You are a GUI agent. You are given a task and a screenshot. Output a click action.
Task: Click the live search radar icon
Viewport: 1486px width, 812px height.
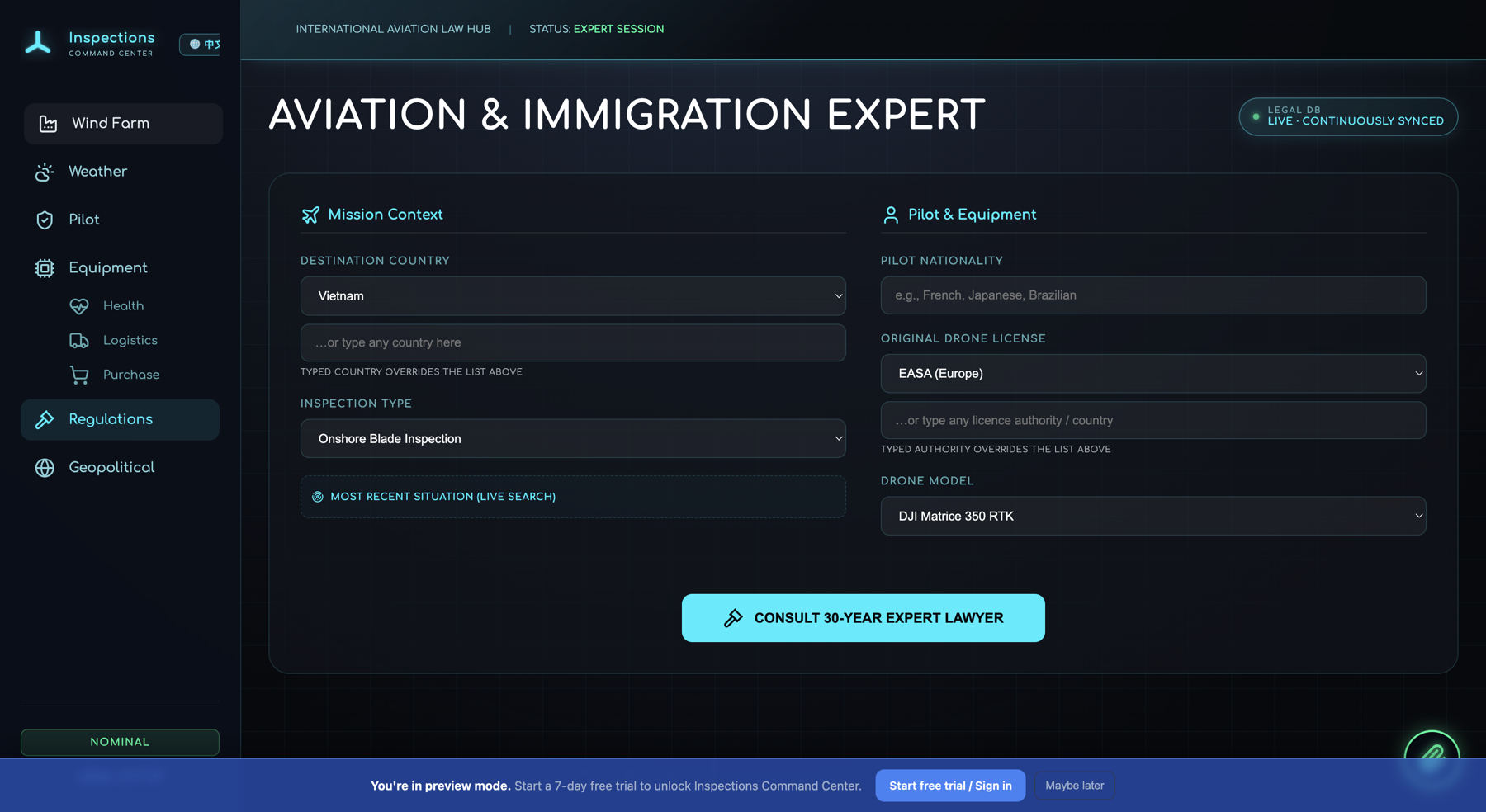click(x=318, y=497)
